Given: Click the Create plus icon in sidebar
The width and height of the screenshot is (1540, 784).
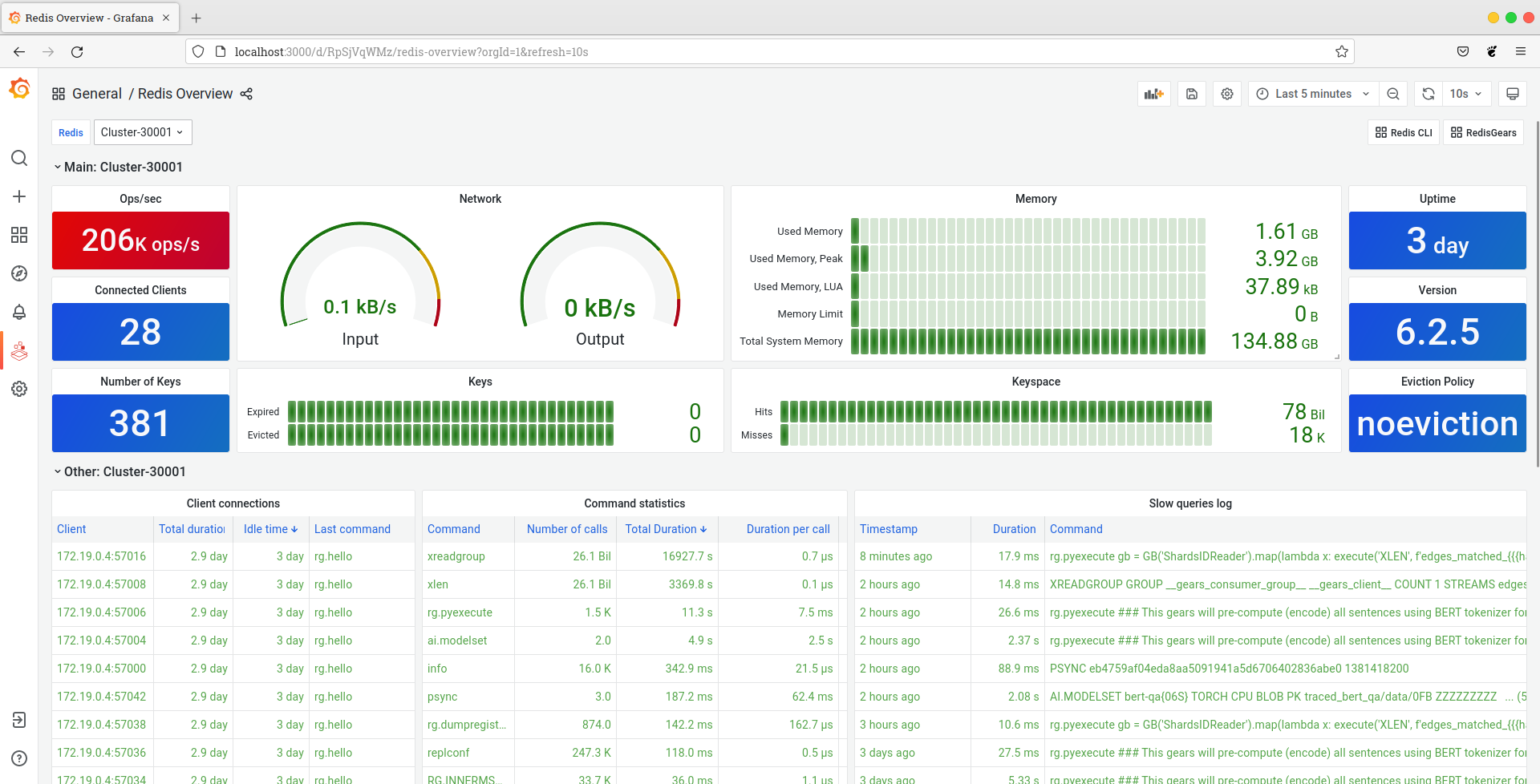Looking at the screenshot, I should (19, 196).
